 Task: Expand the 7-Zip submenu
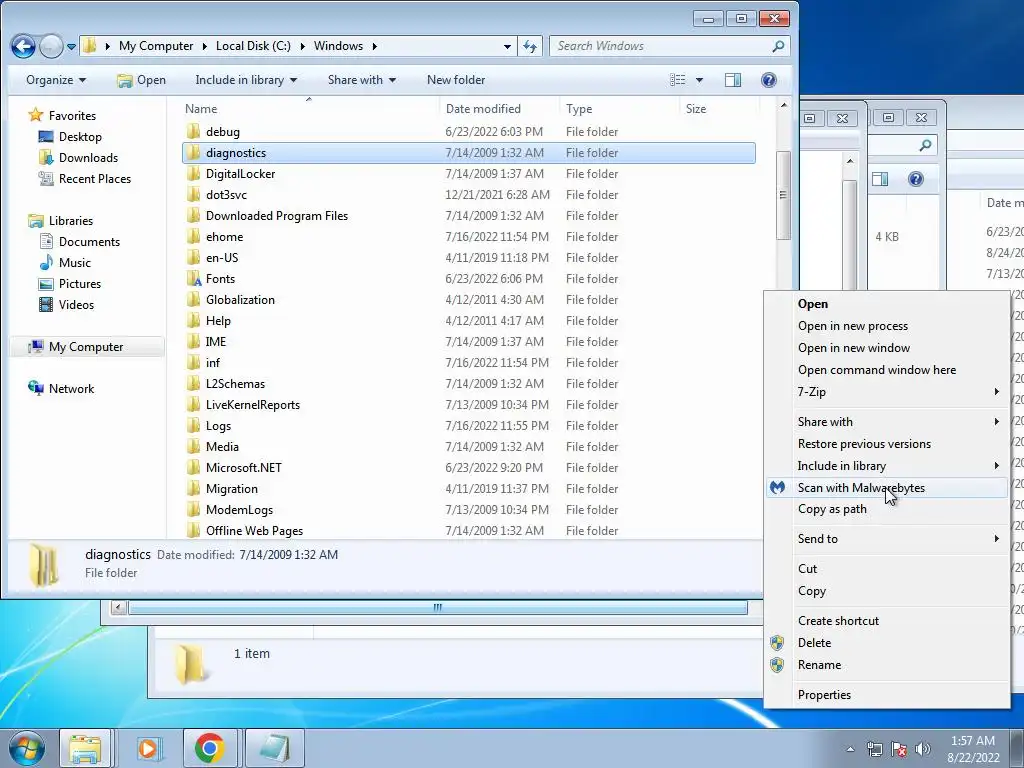pyautogui.click(x=886, y=392)
